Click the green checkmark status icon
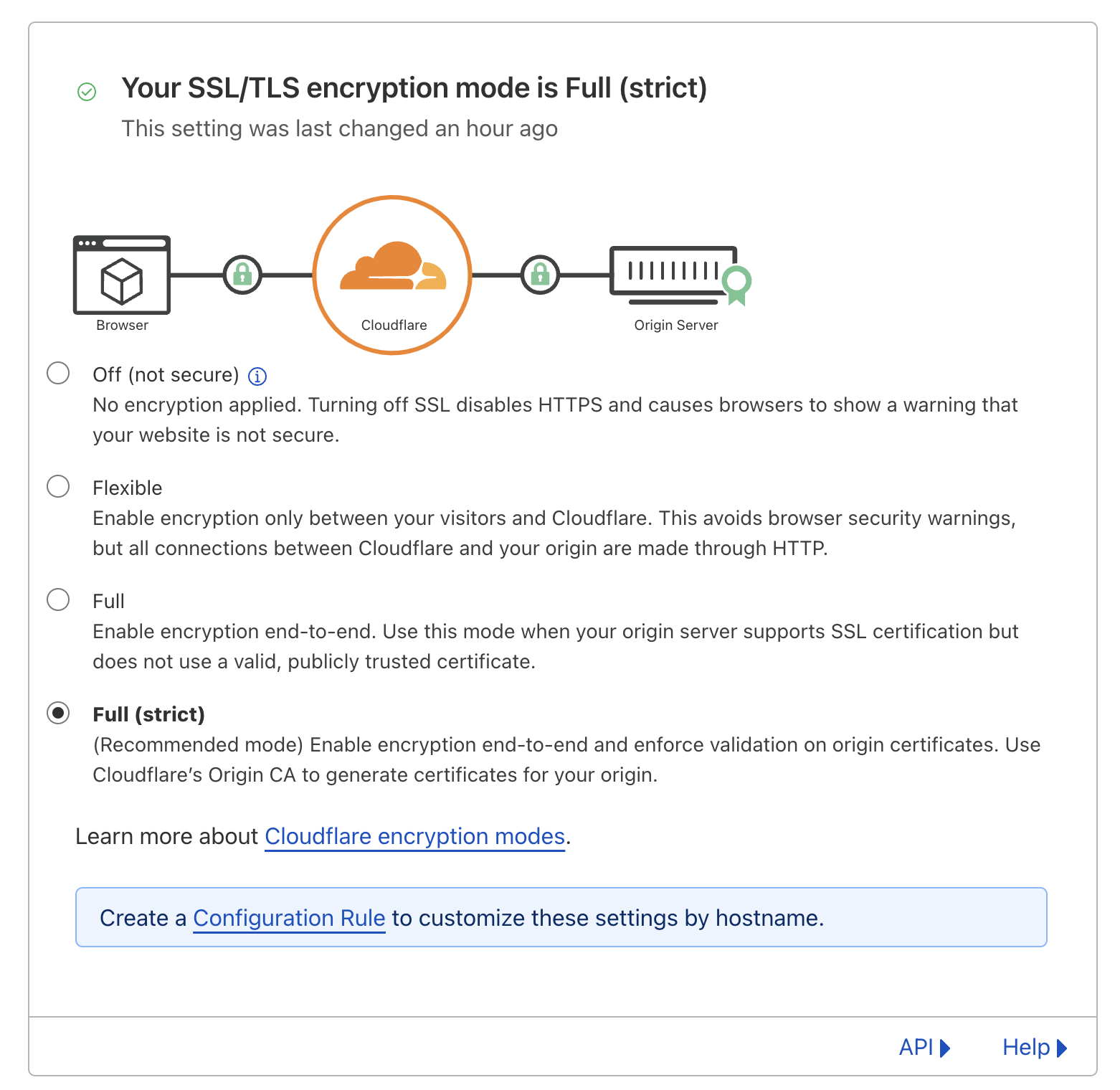 [87, 90]
